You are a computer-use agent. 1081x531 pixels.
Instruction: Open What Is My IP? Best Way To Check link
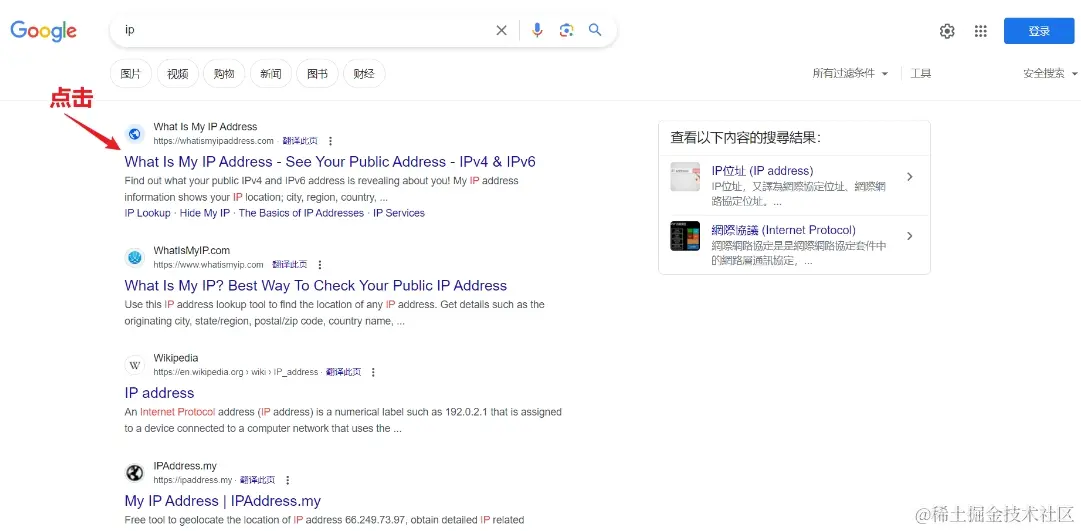tap(316, 285)
